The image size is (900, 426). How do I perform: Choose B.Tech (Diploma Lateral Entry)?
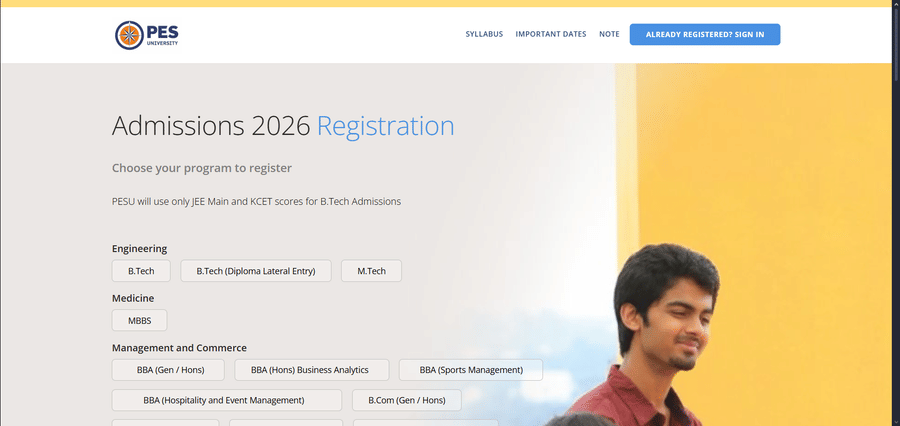pos(256,271)
